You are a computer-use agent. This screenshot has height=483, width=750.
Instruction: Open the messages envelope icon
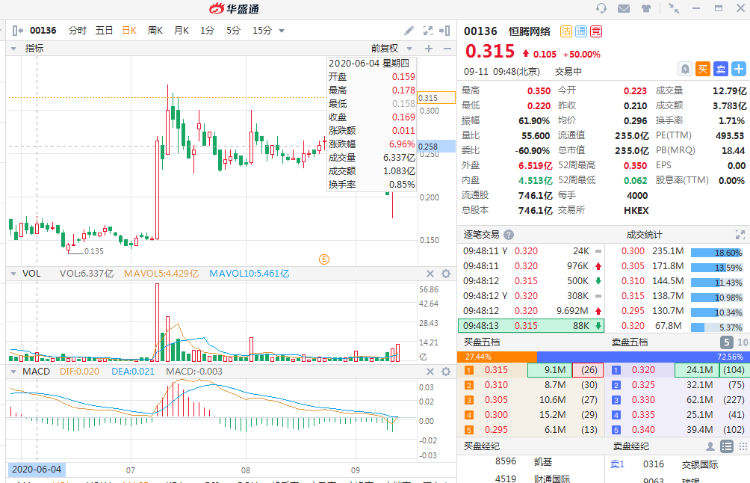(624, 8)
